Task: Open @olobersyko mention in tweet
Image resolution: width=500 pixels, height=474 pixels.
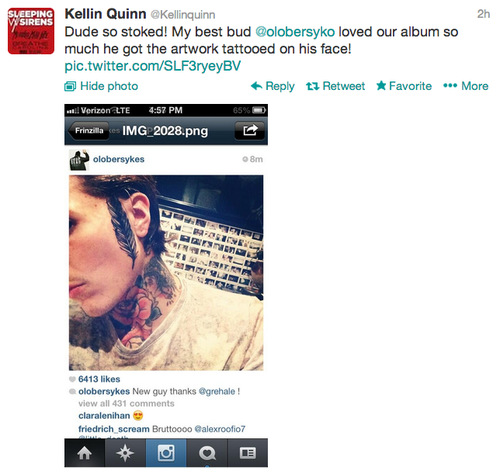Action: coord(295,32)
